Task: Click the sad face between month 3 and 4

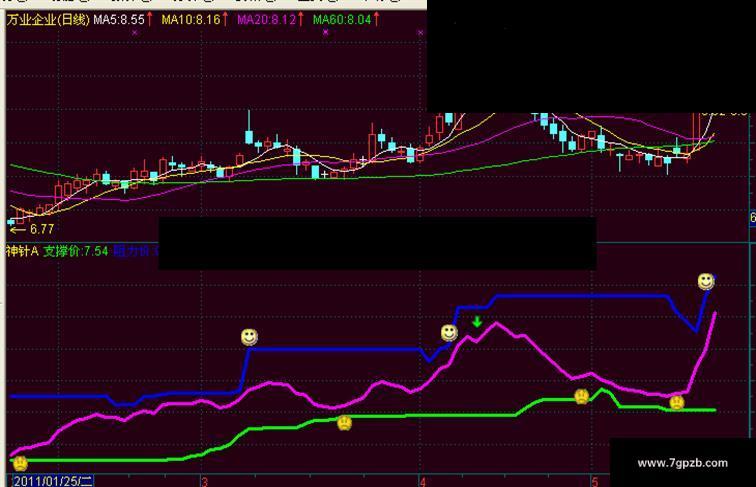Action: (x=344, y=423)
